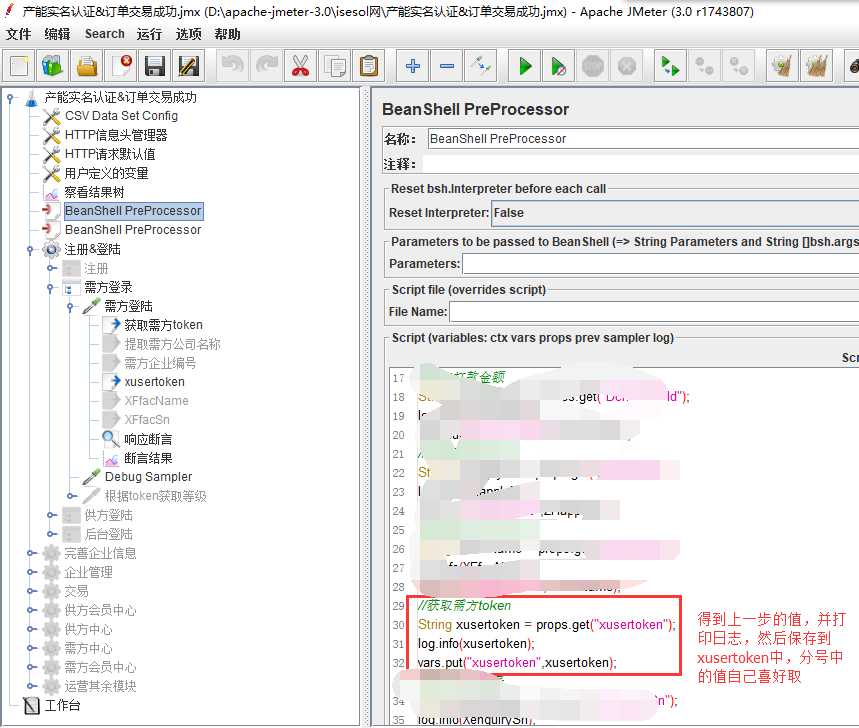859x728 pixels.
Task: Select disabled 提取需方公司名称 element
Action: pyautogui.click(x=172, y=344)
